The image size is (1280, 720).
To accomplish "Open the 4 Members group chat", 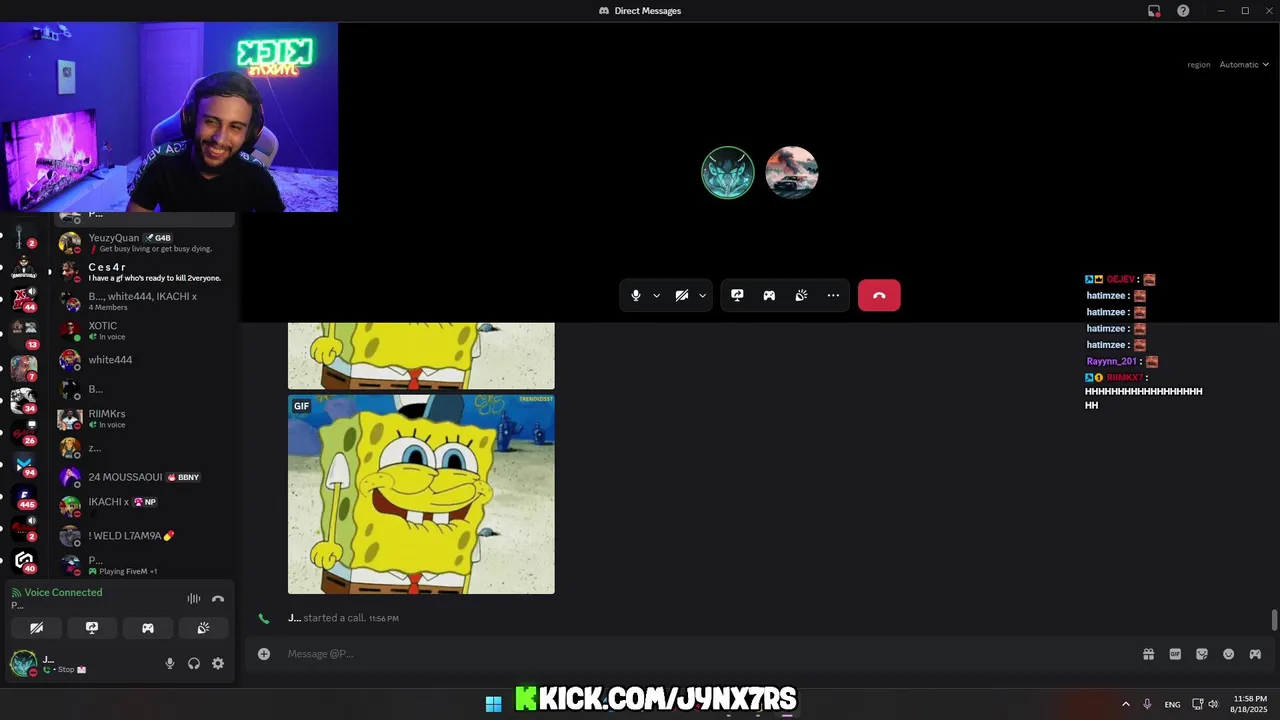I will tap(143, 301).
